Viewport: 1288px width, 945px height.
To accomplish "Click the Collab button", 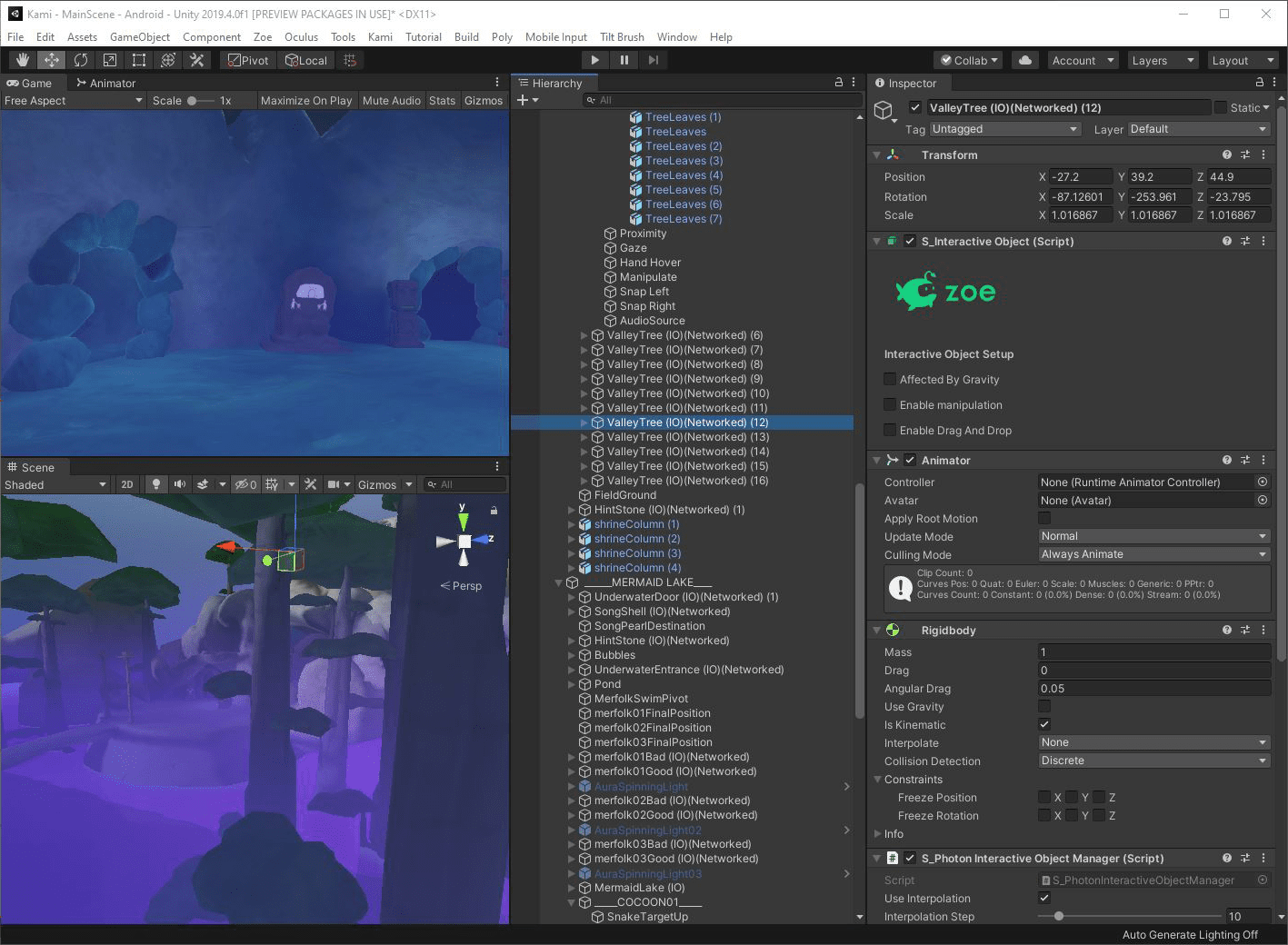I will coord(969,60).
